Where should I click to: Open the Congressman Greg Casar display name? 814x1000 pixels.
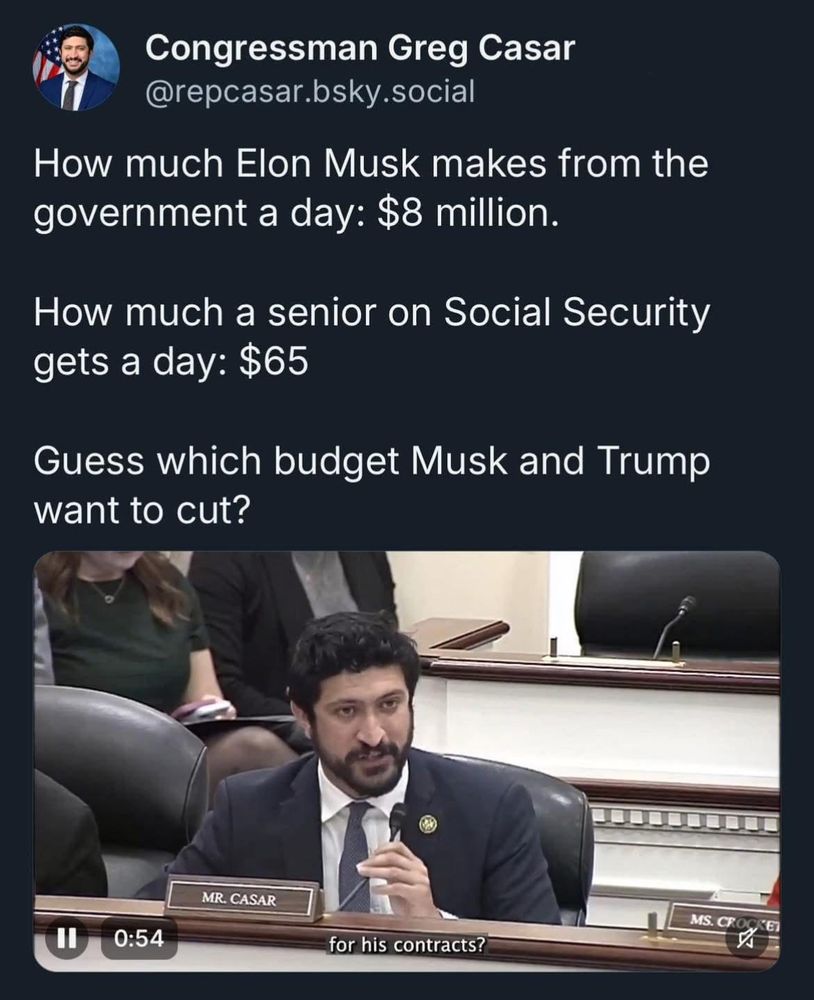(x=360, y=48)
